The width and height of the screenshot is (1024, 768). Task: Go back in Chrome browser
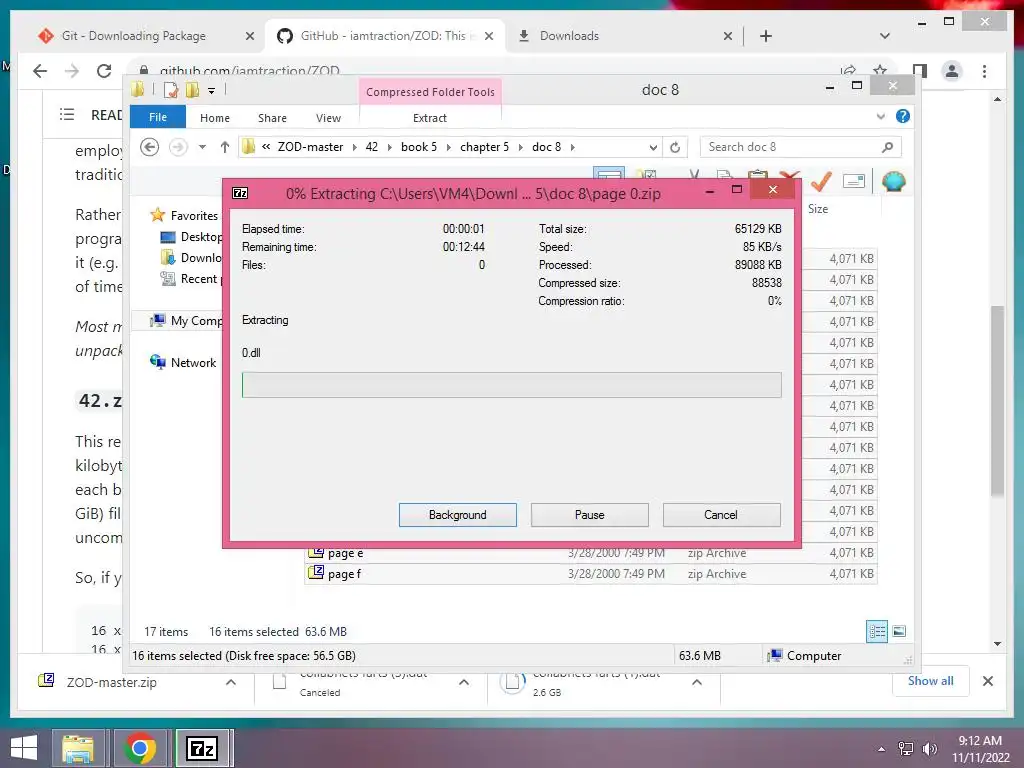40,71
